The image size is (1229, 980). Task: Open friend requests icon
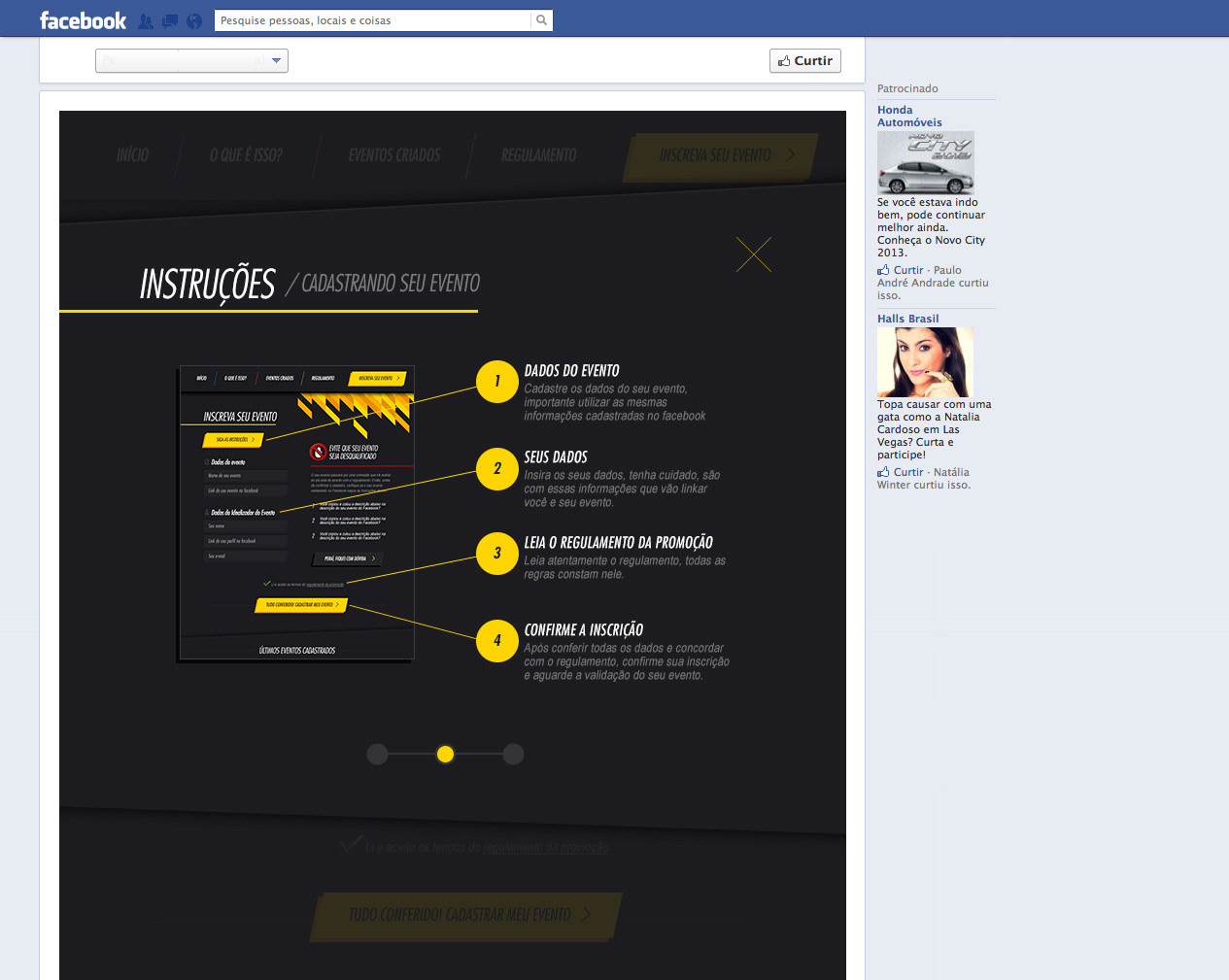[x=146, y=20]
